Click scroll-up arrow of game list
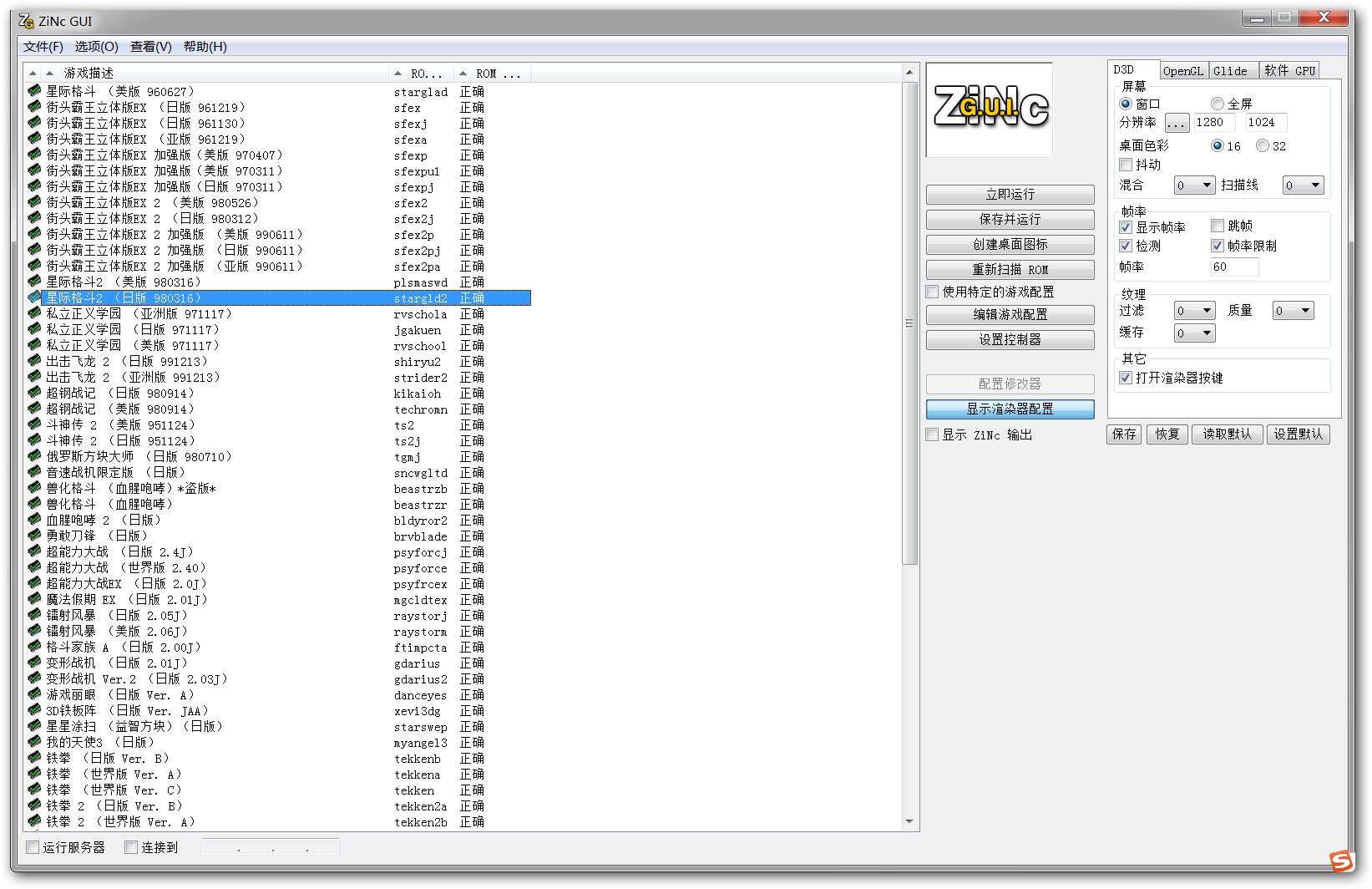The image size is (1372, 889). click(x=909, y=74)
